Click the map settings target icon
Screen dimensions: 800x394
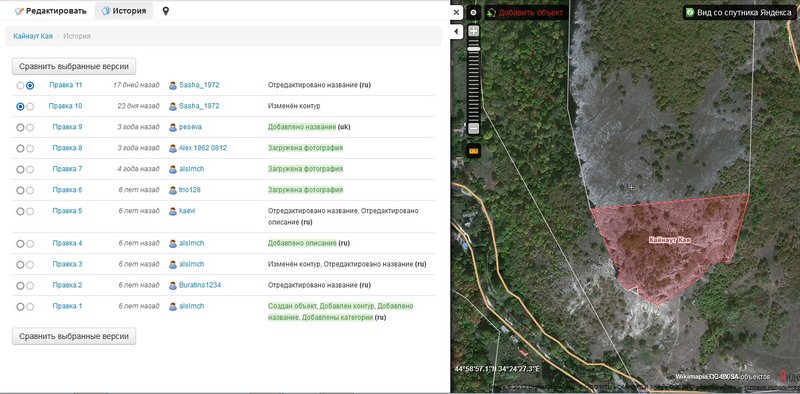[473, 12]
